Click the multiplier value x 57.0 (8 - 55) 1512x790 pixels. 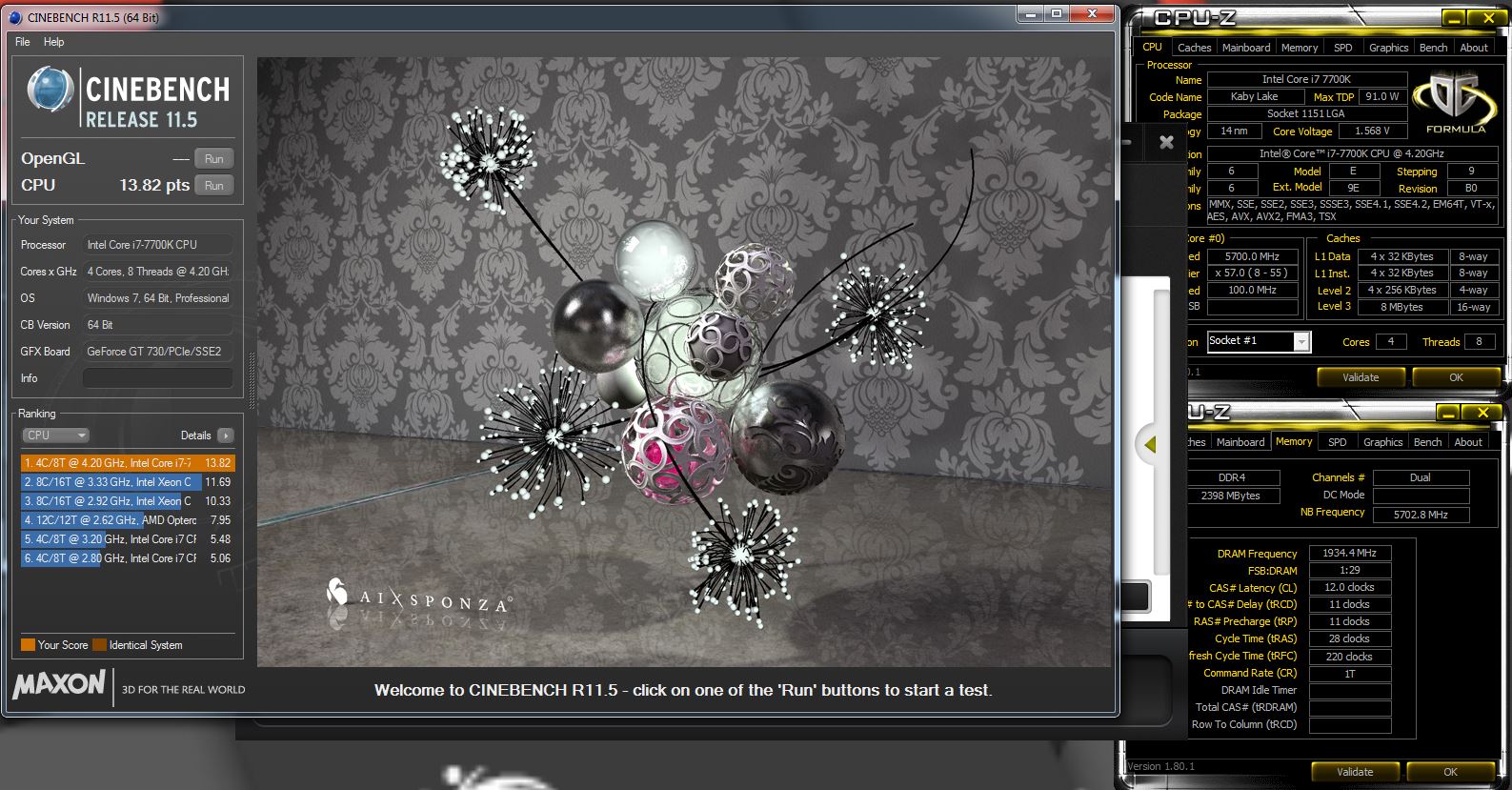tap(1252, 273)
